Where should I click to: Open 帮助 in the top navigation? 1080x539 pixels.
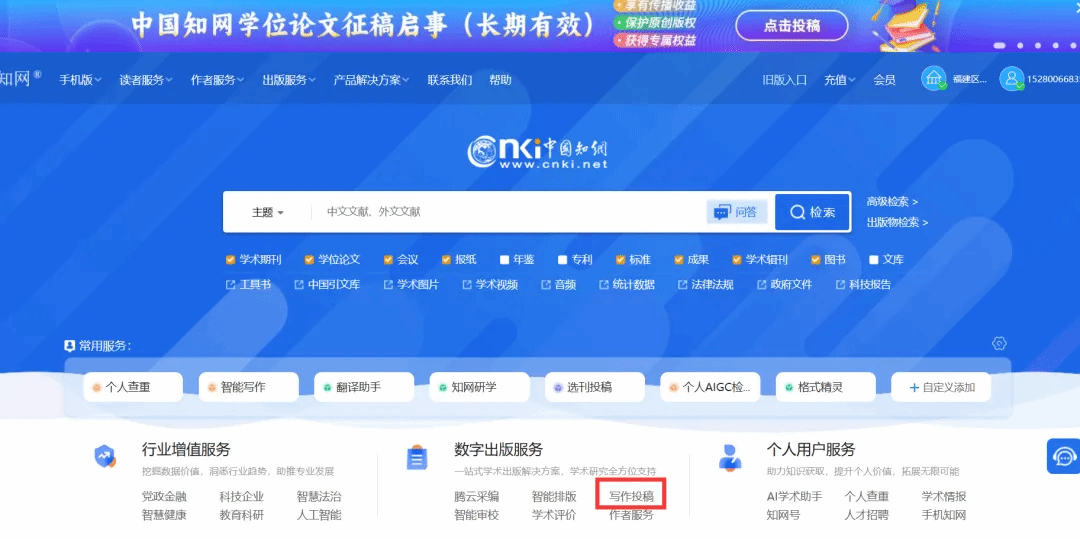point(500,80)
